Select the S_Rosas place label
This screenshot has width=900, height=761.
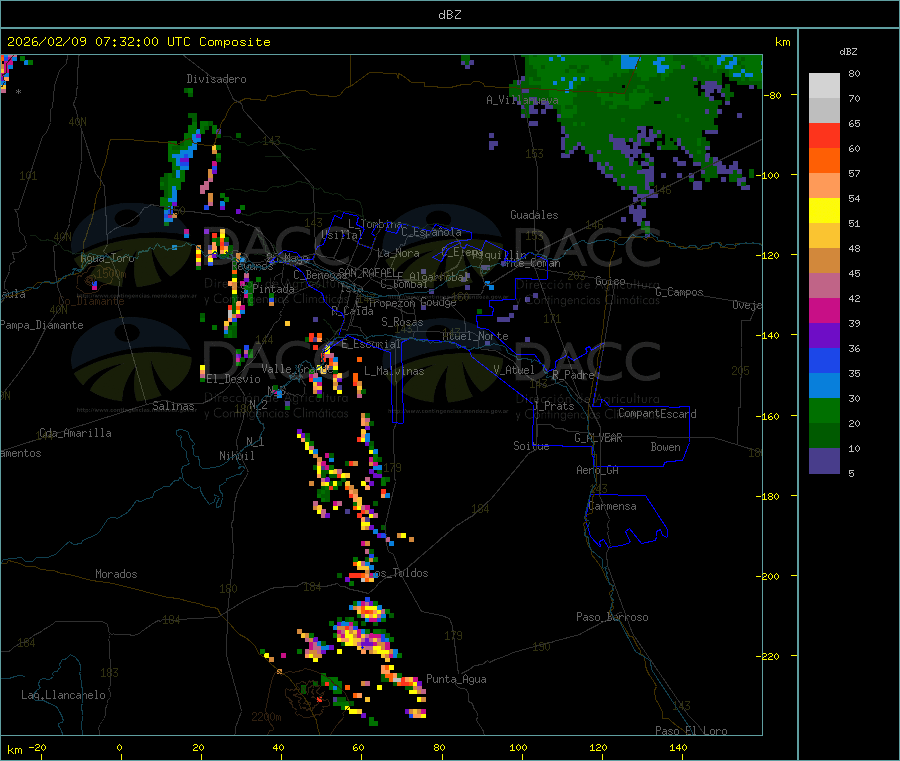point(402,322)
